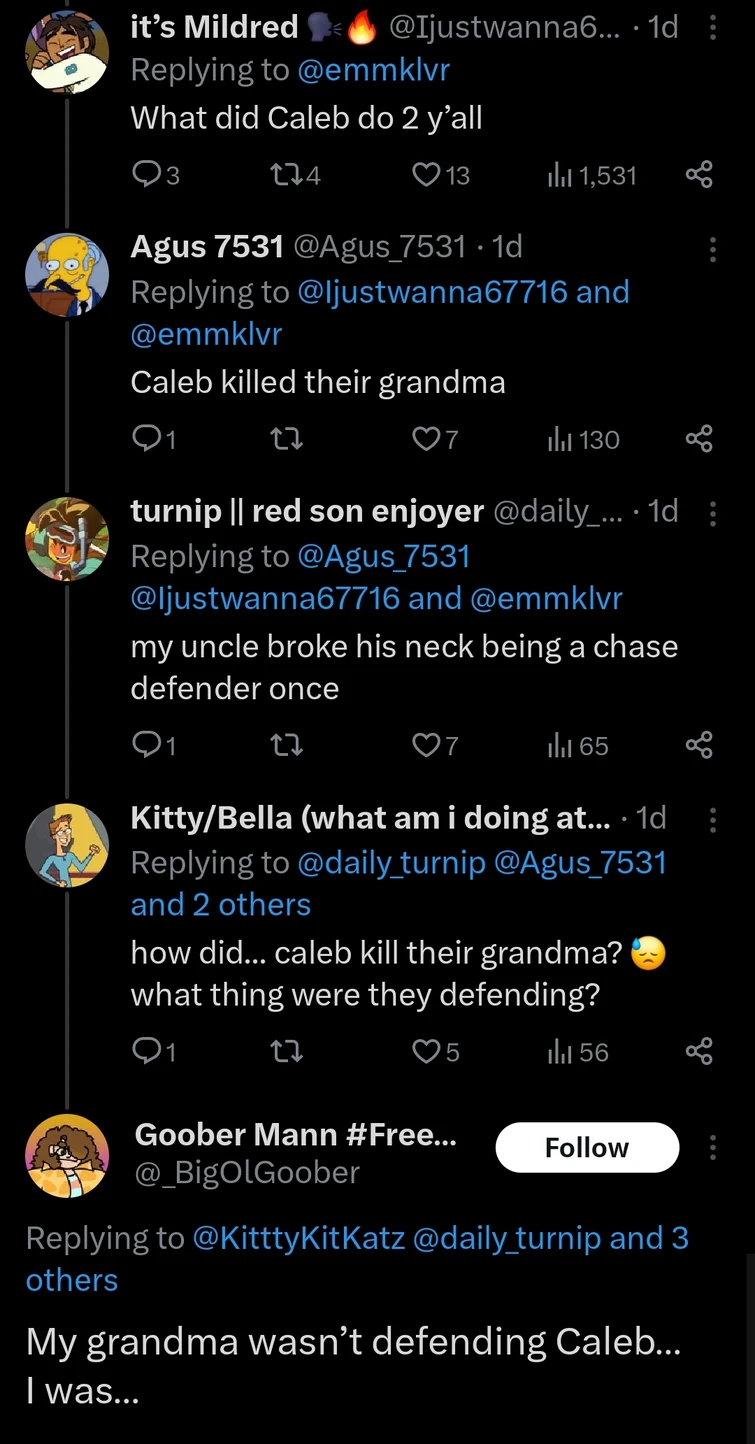The image size is (755, 1444).
Task: Click Goober Mann's profile picture
Action: (x=67, y=1155)
